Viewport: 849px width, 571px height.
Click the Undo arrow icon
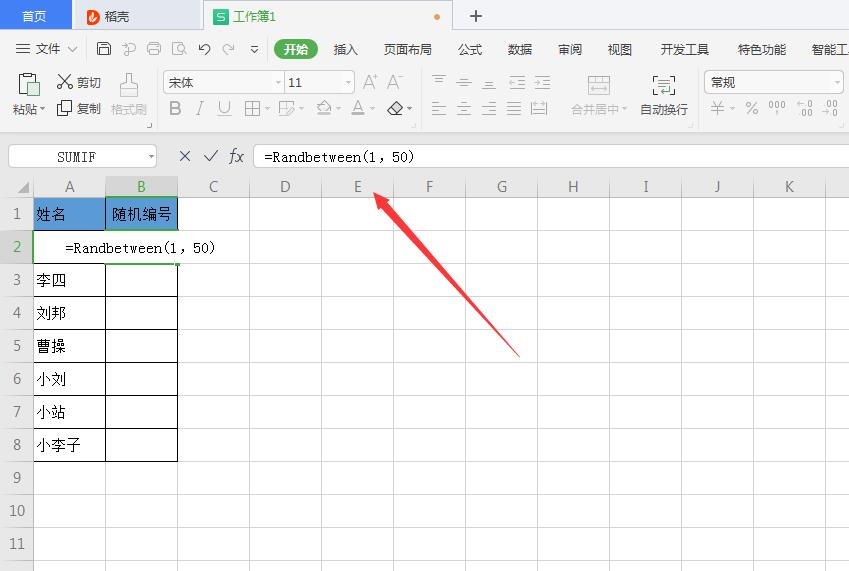(204, 49)
